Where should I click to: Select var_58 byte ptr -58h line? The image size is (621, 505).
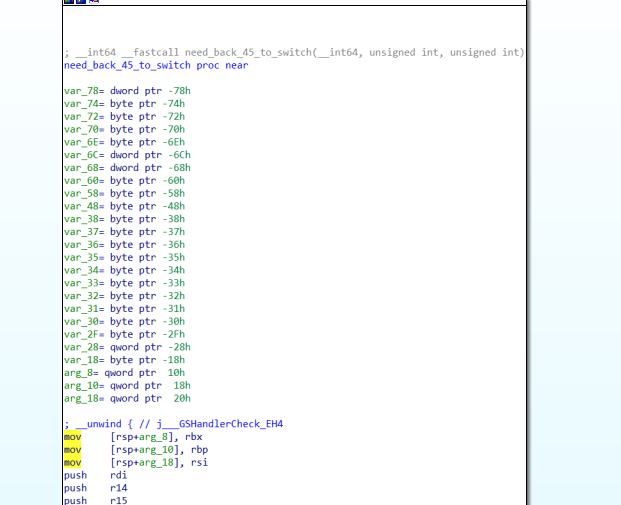click(124, 193)
